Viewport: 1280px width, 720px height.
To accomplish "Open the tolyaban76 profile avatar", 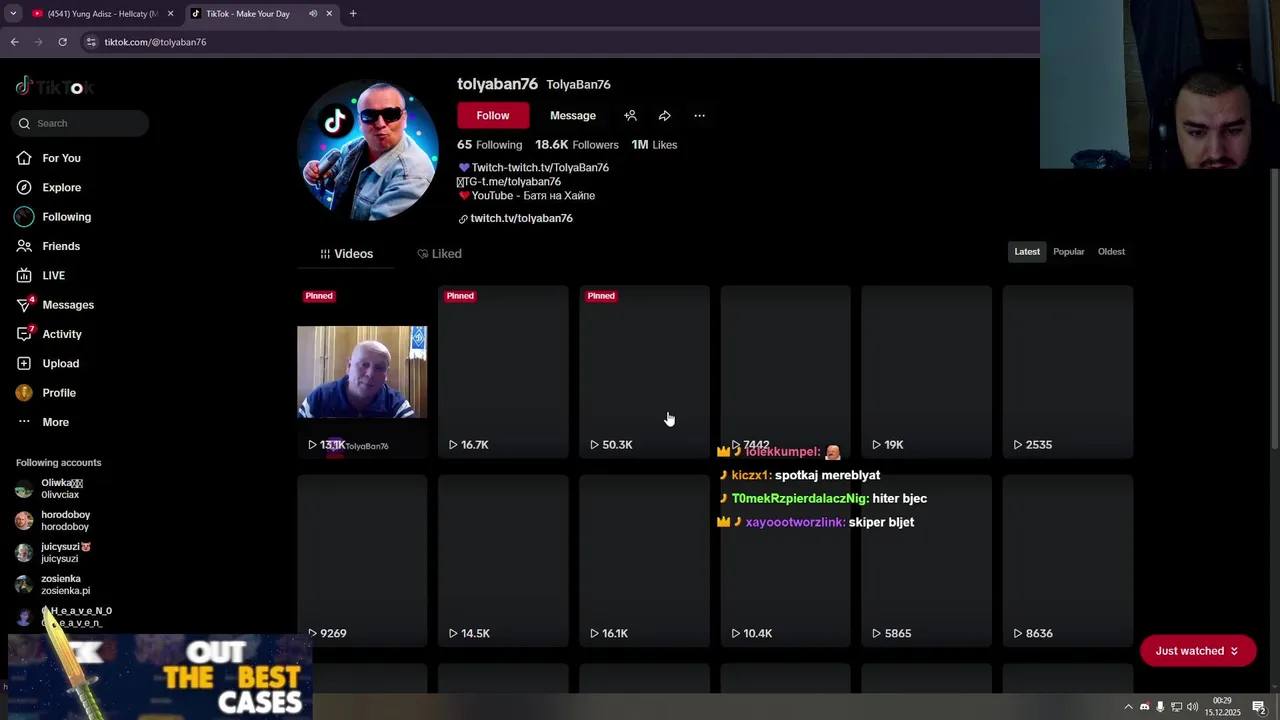I will 368,150.
